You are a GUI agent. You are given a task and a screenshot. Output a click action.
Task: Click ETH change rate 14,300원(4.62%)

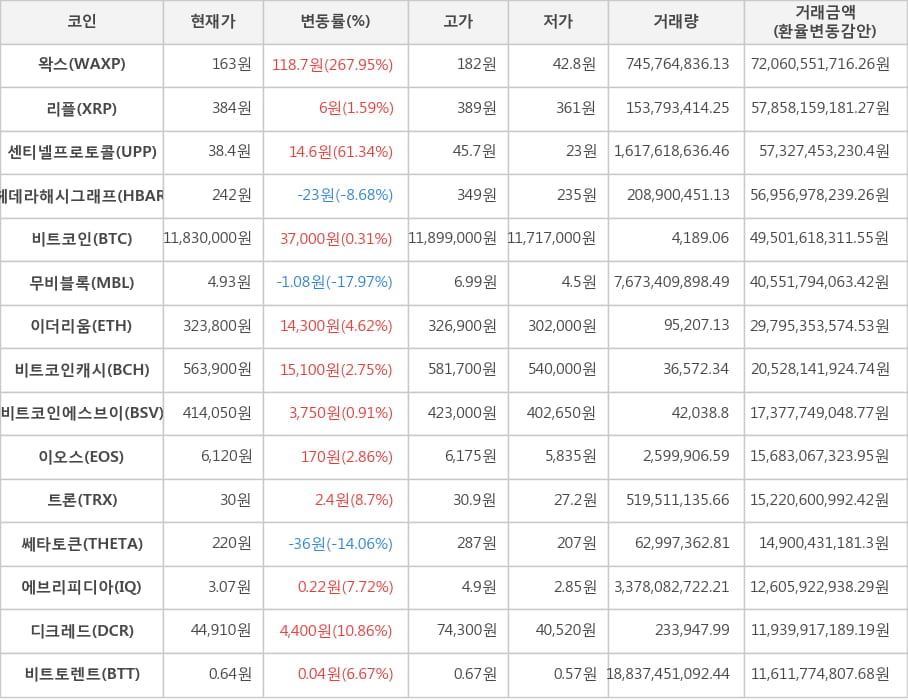click(x=336, y=326)
